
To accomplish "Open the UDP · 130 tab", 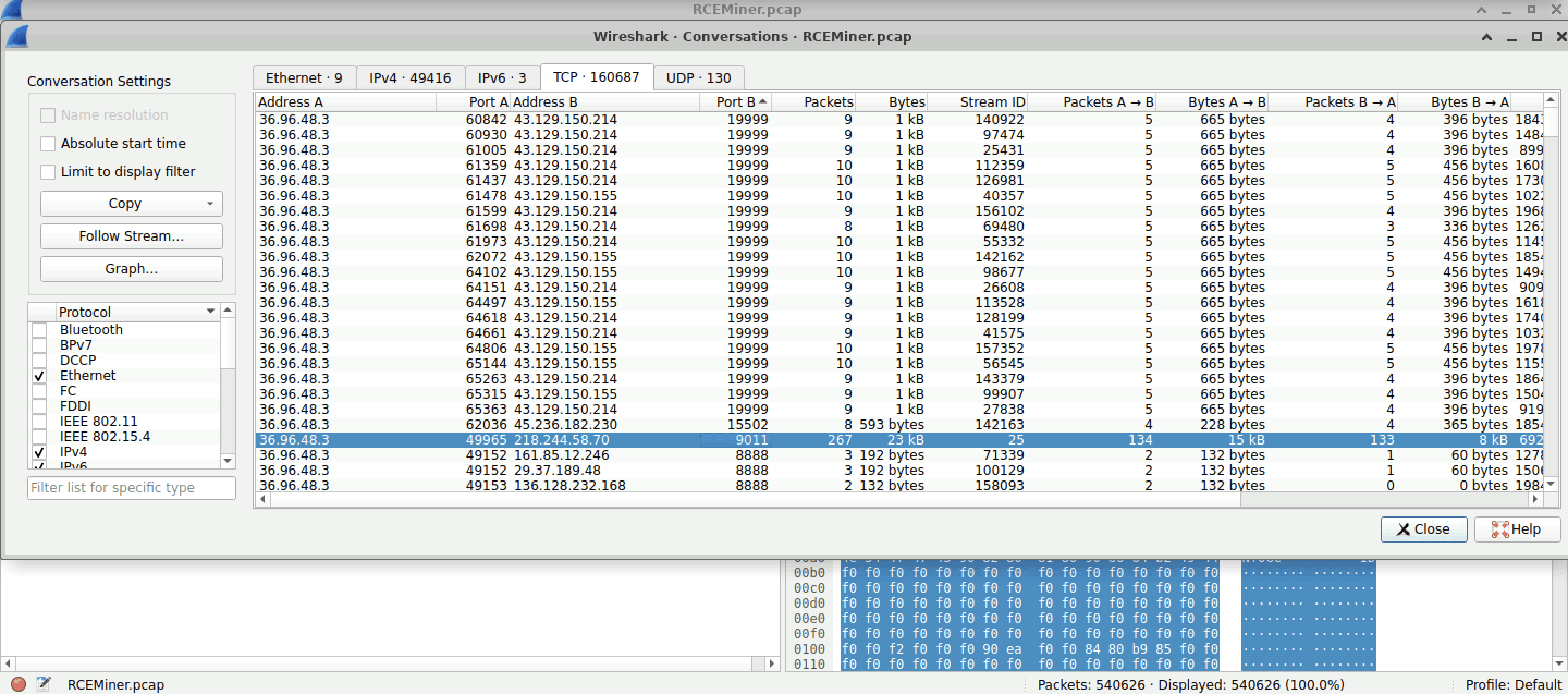I will click(699, 78).
